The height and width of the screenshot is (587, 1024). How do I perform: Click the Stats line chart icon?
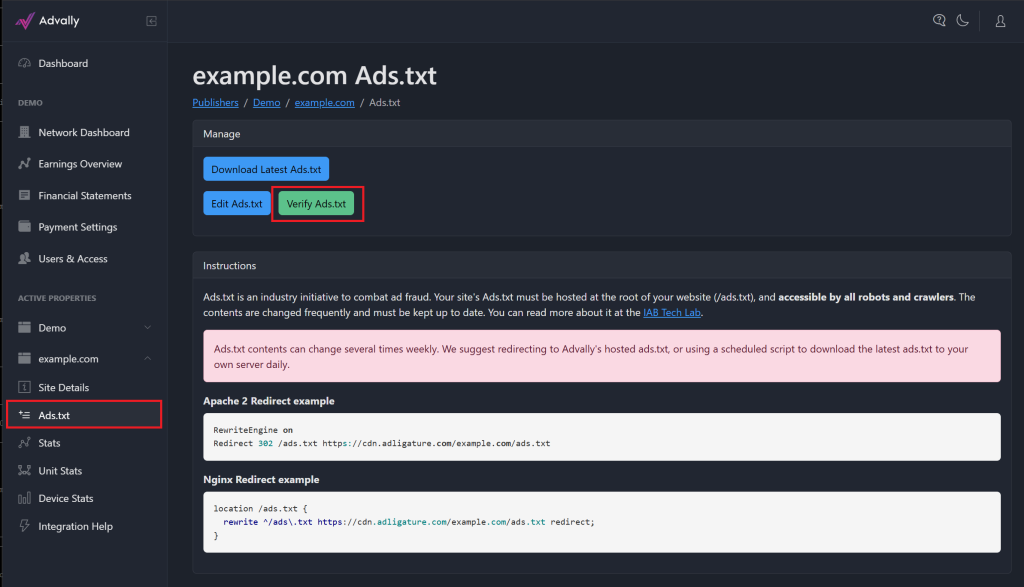(24, 443)
